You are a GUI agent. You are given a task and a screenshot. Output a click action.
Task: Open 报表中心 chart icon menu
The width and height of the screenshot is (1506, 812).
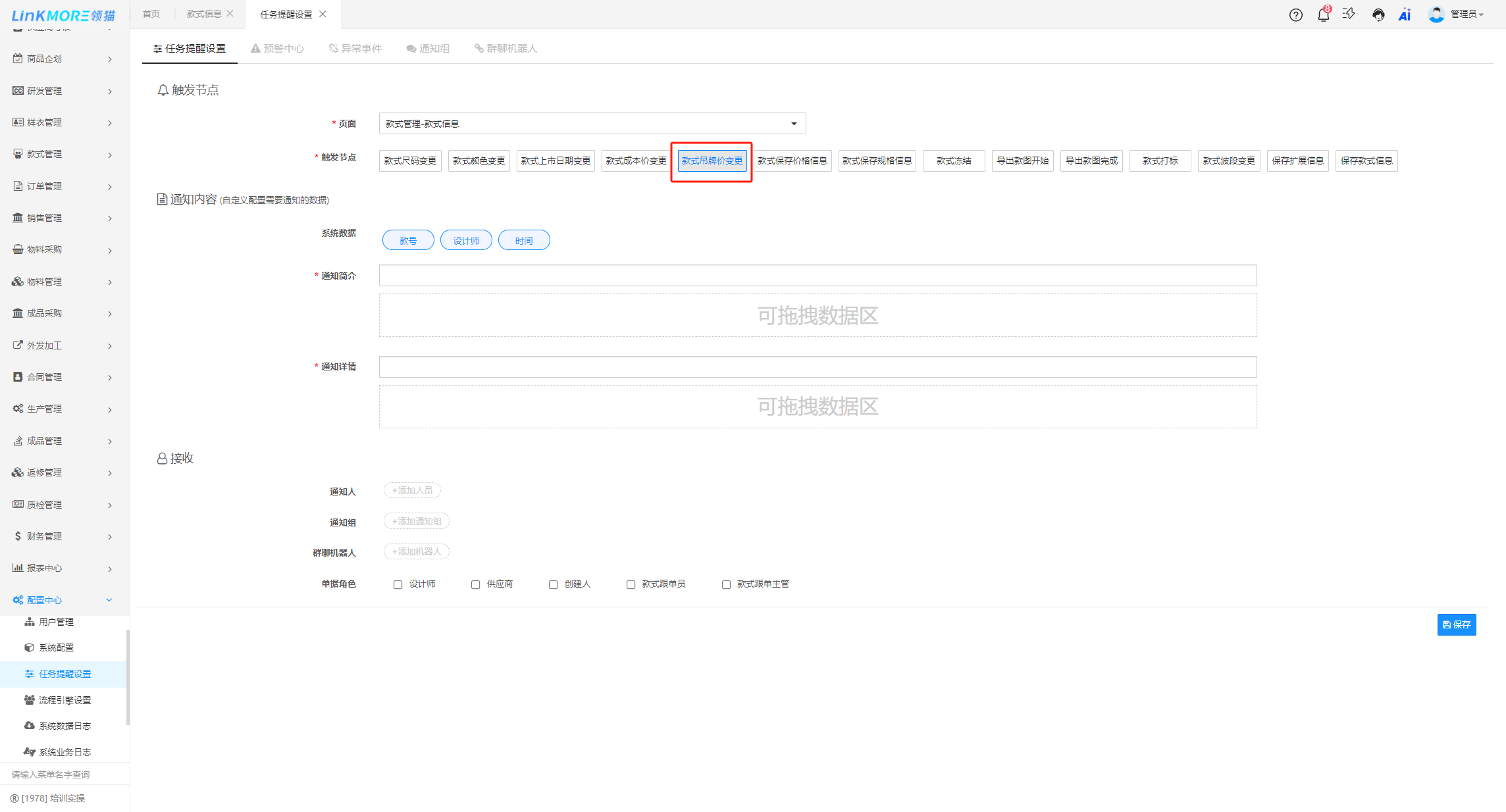tap(18, 568)
